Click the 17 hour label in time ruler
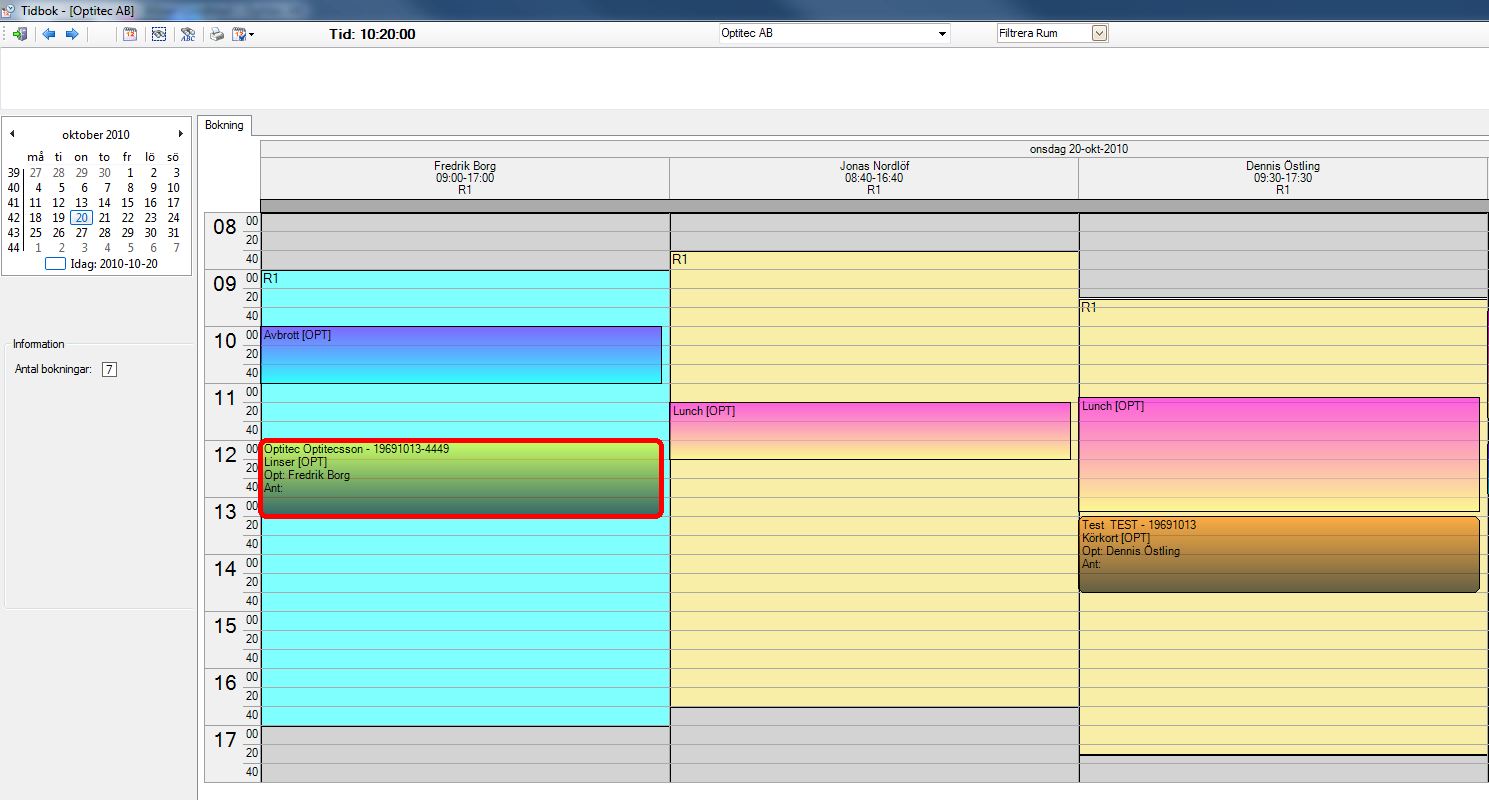This screenshot has width=1489, height=800. point(224,740)
